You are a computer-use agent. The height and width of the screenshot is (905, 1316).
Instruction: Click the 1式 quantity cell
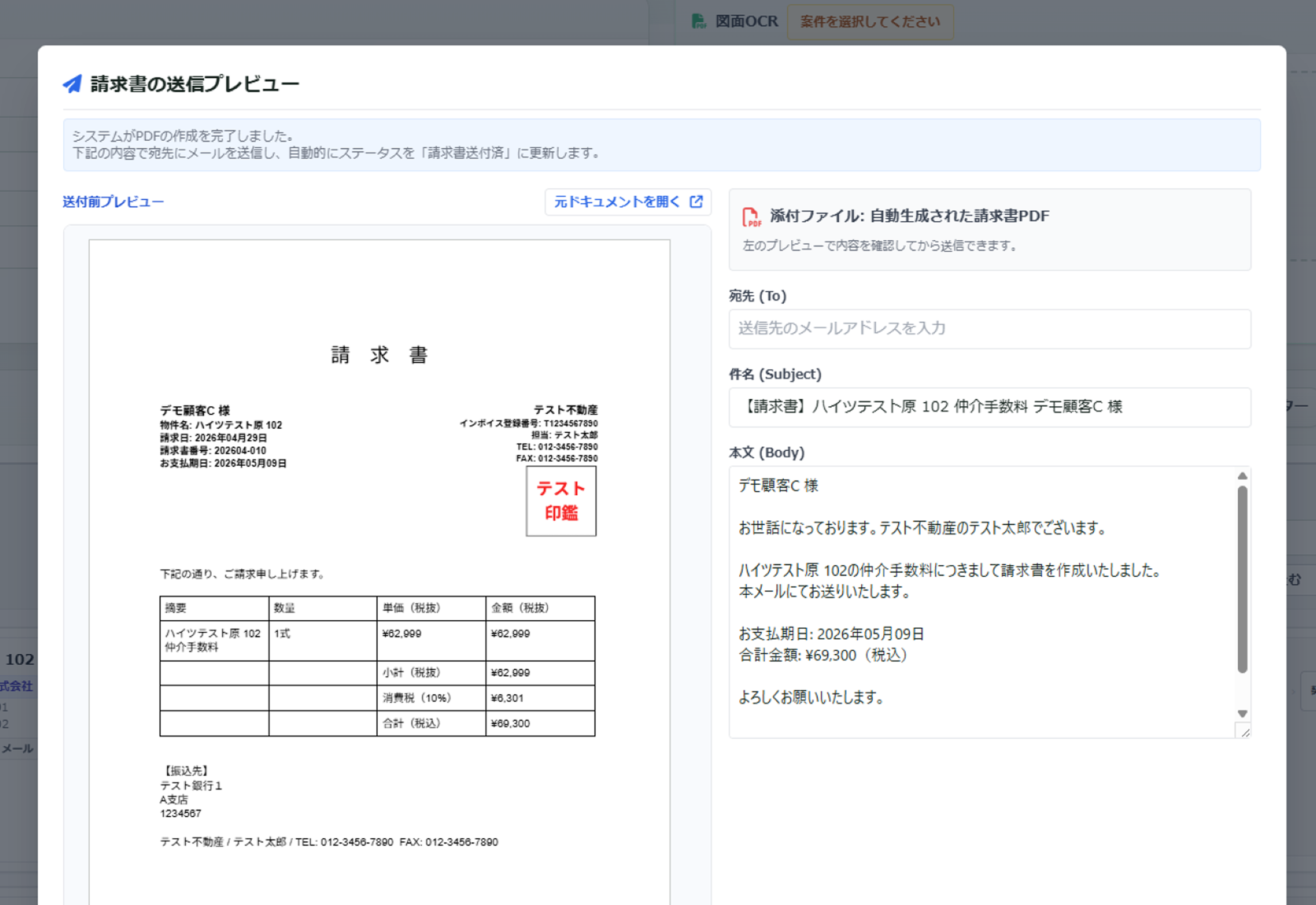point(322,641)
